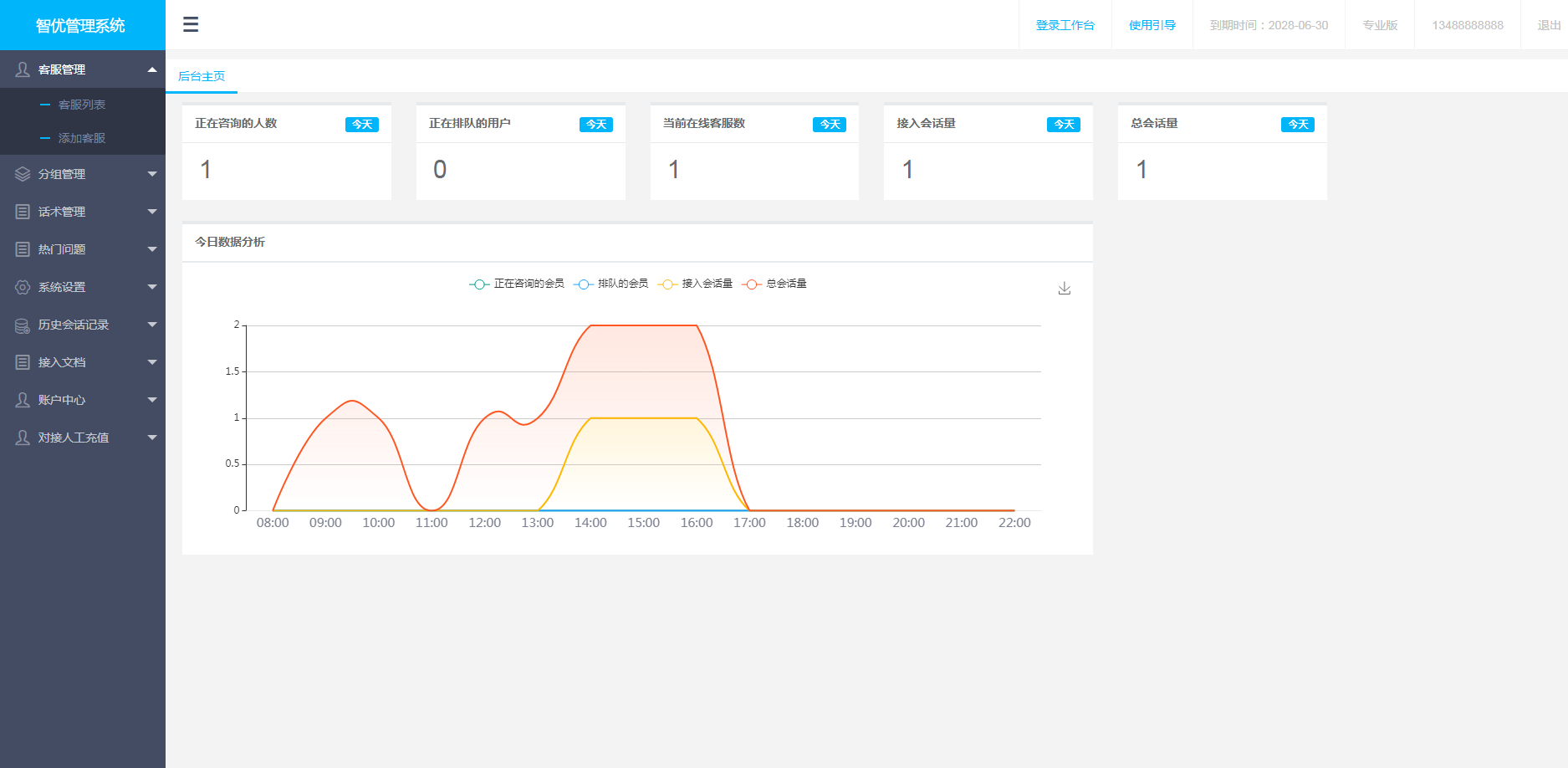Click the 历史会话记录 database icon
This screenshot has height=768, width=1568.
[23, 325]
